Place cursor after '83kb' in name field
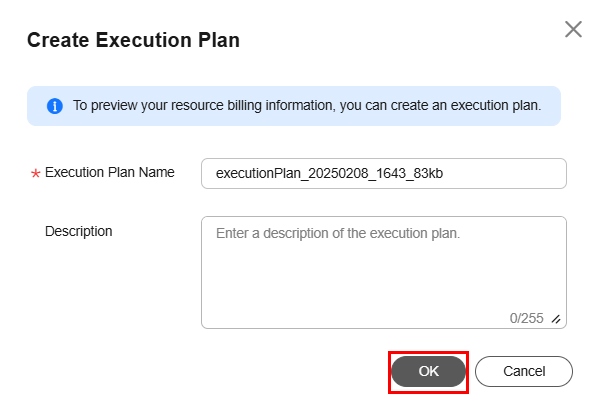This screenshot has width=600, height=416. [x=444, y=173]
